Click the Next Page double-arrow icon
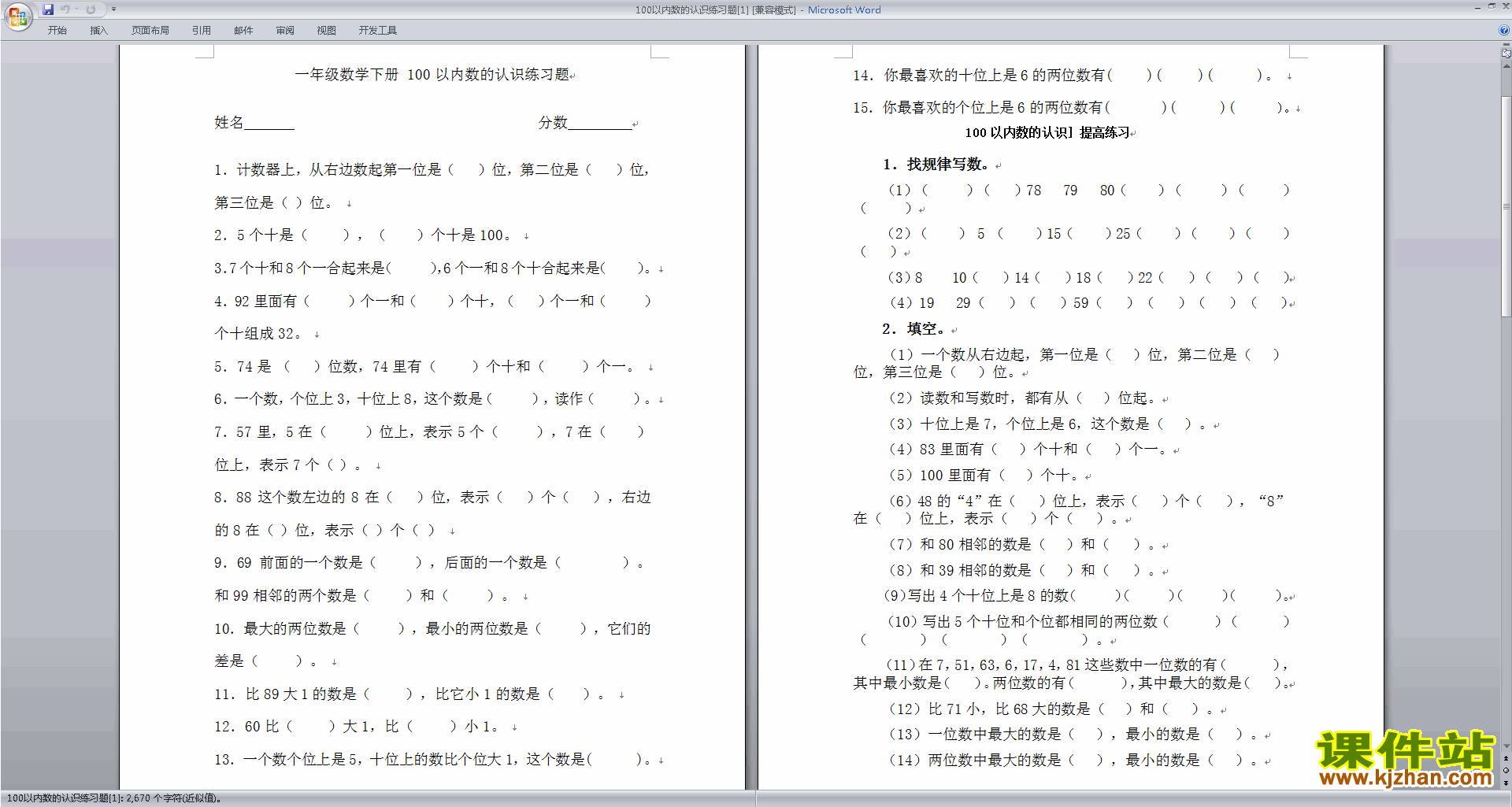This screenshot has height=807, width=1512. pyautogui.click(x=1506, y=783)
